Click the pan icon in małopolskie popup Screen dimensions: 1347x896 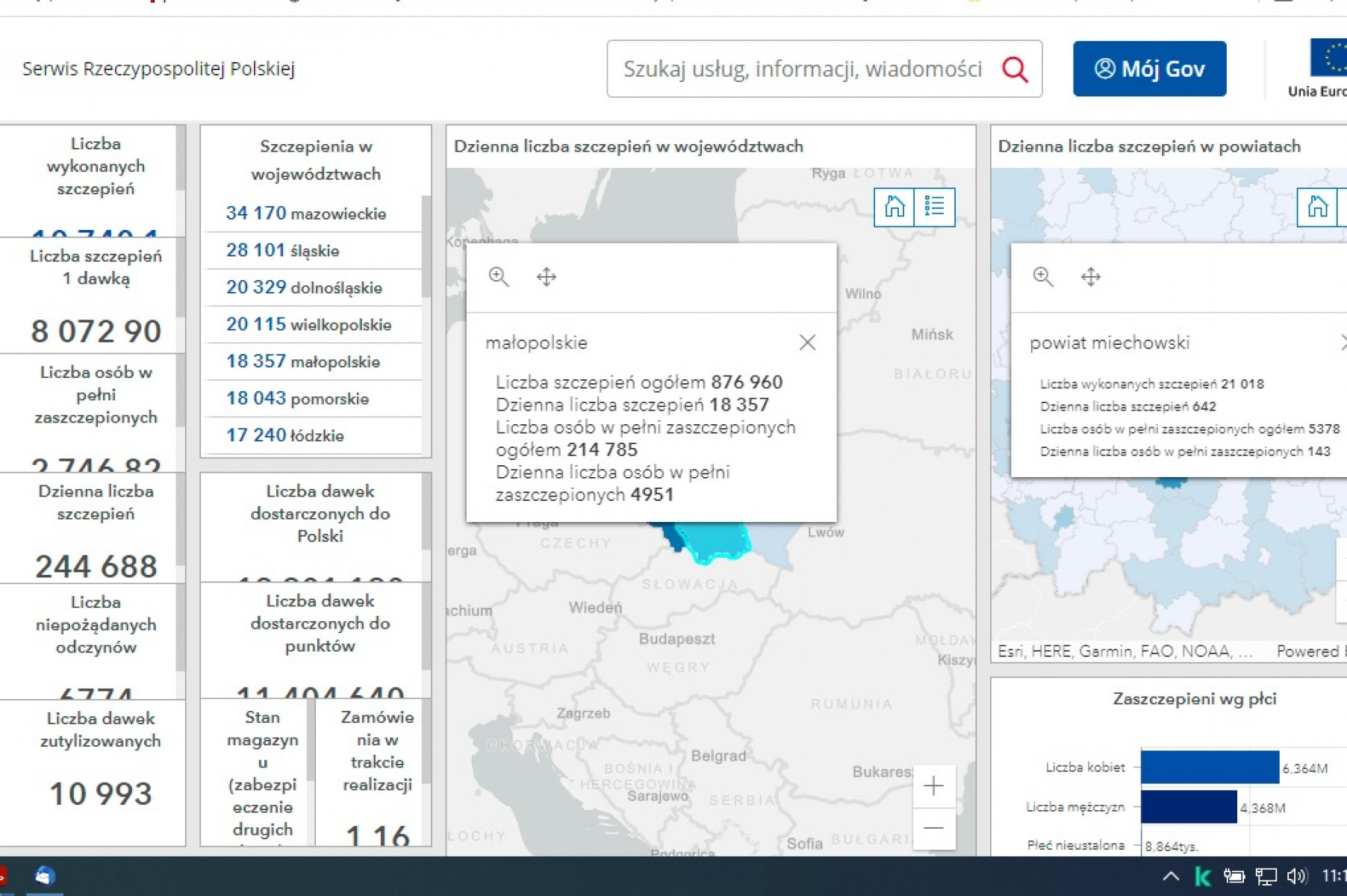(547, 277)
